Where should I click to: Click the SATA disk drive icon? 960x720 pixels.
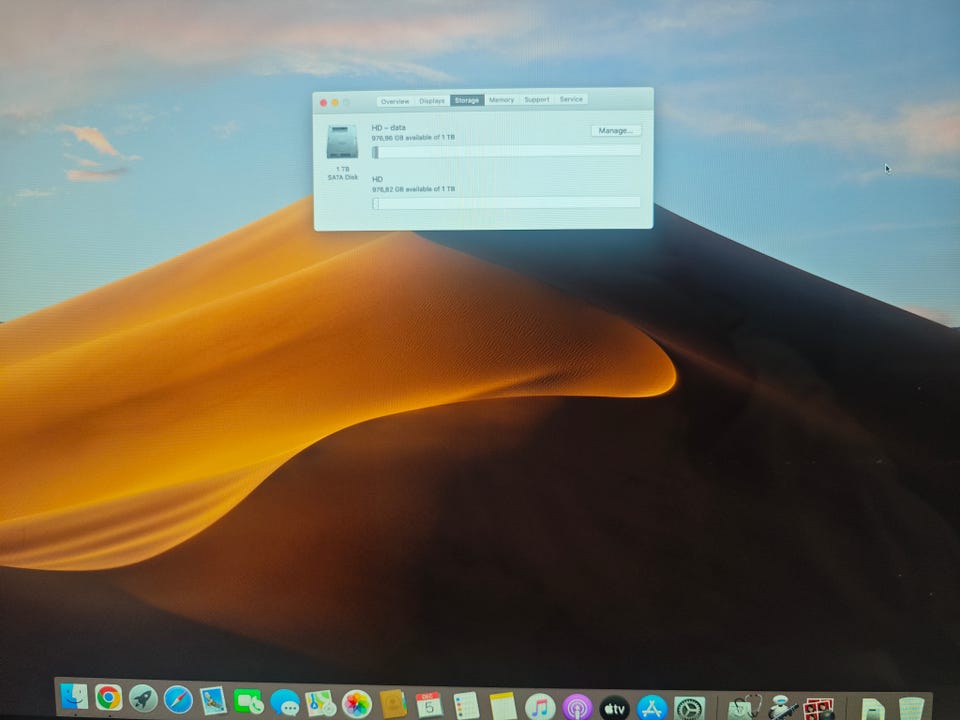(342, 142)
